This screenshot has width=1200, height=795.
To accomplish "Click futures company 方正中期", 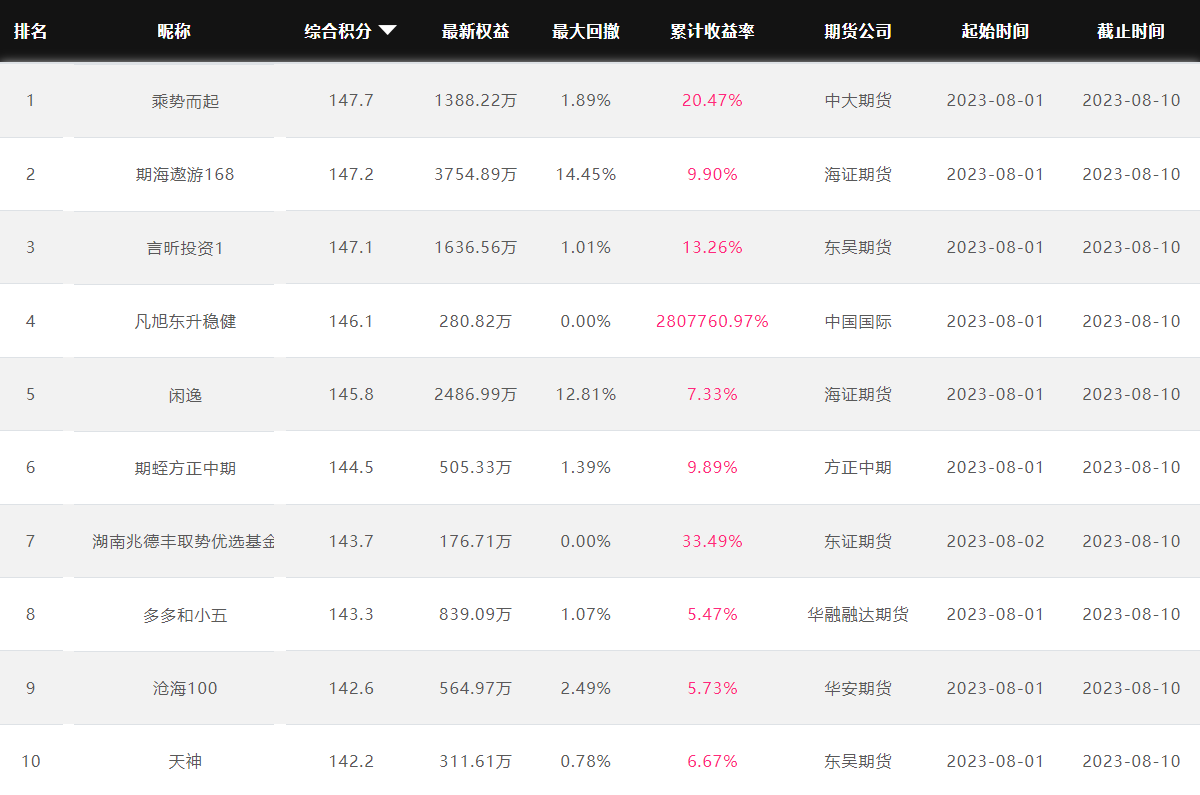I will click(858, 467).
